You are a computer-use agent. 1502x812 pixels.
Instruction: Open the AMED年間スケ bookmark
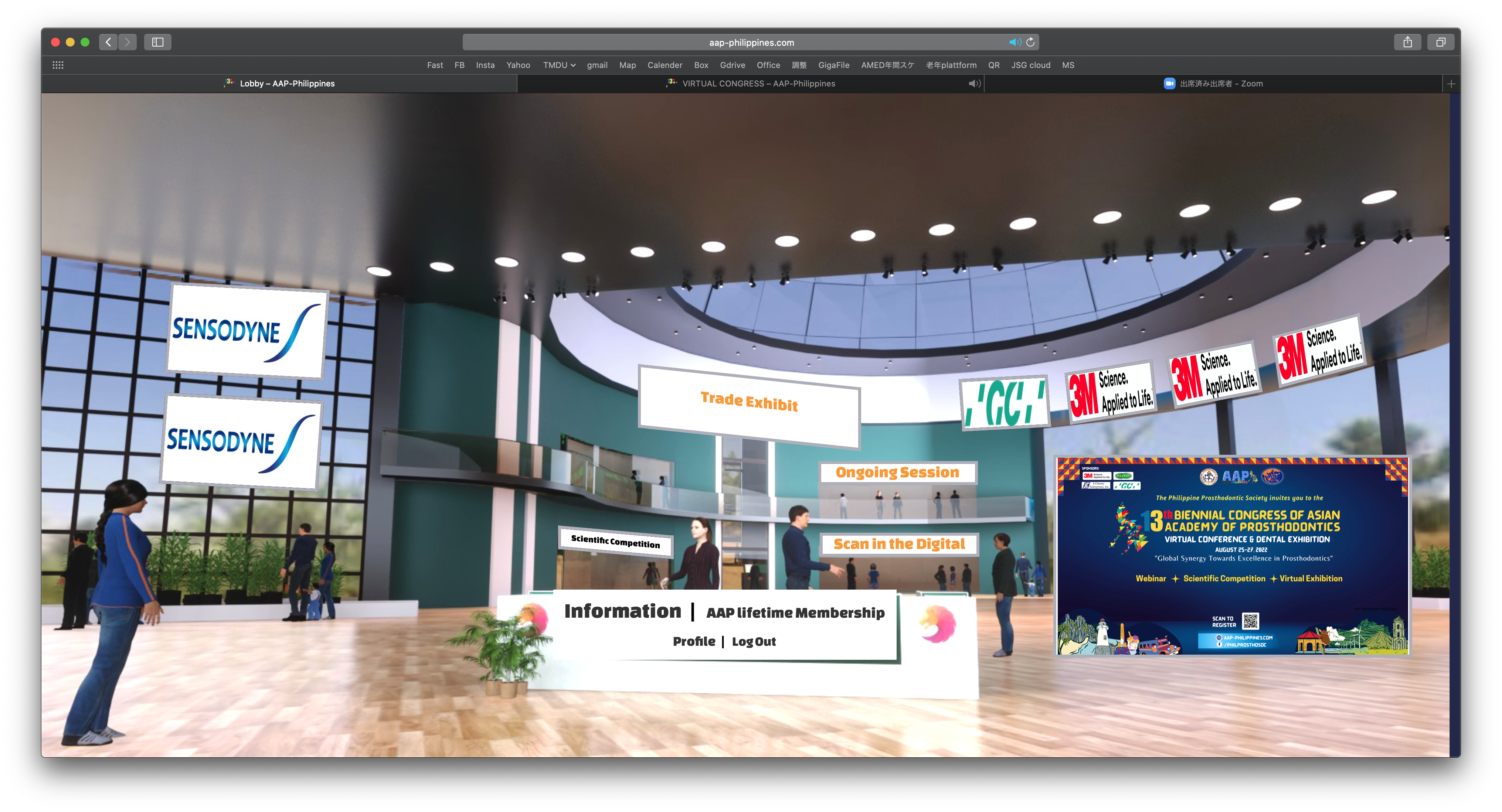tap(887, 65)
